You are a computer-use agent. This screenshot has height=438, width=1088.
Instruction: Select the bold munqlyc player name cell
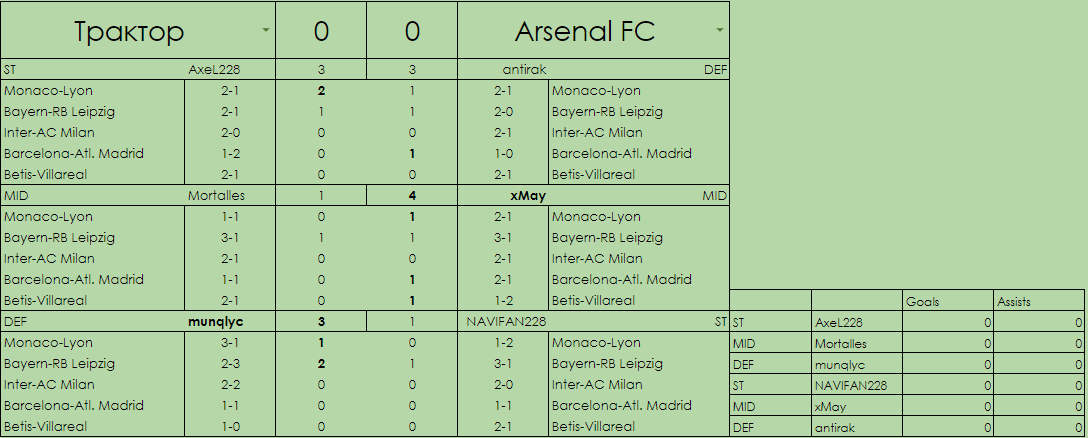(x=216, y=322)
